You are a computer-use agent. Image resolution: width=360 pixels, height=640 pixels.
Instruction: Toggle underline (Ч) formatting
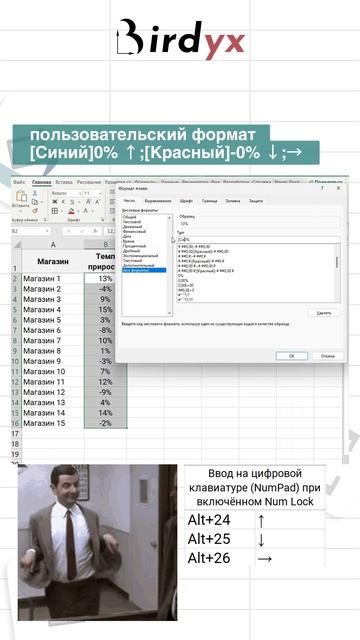(x=72, y=202)
